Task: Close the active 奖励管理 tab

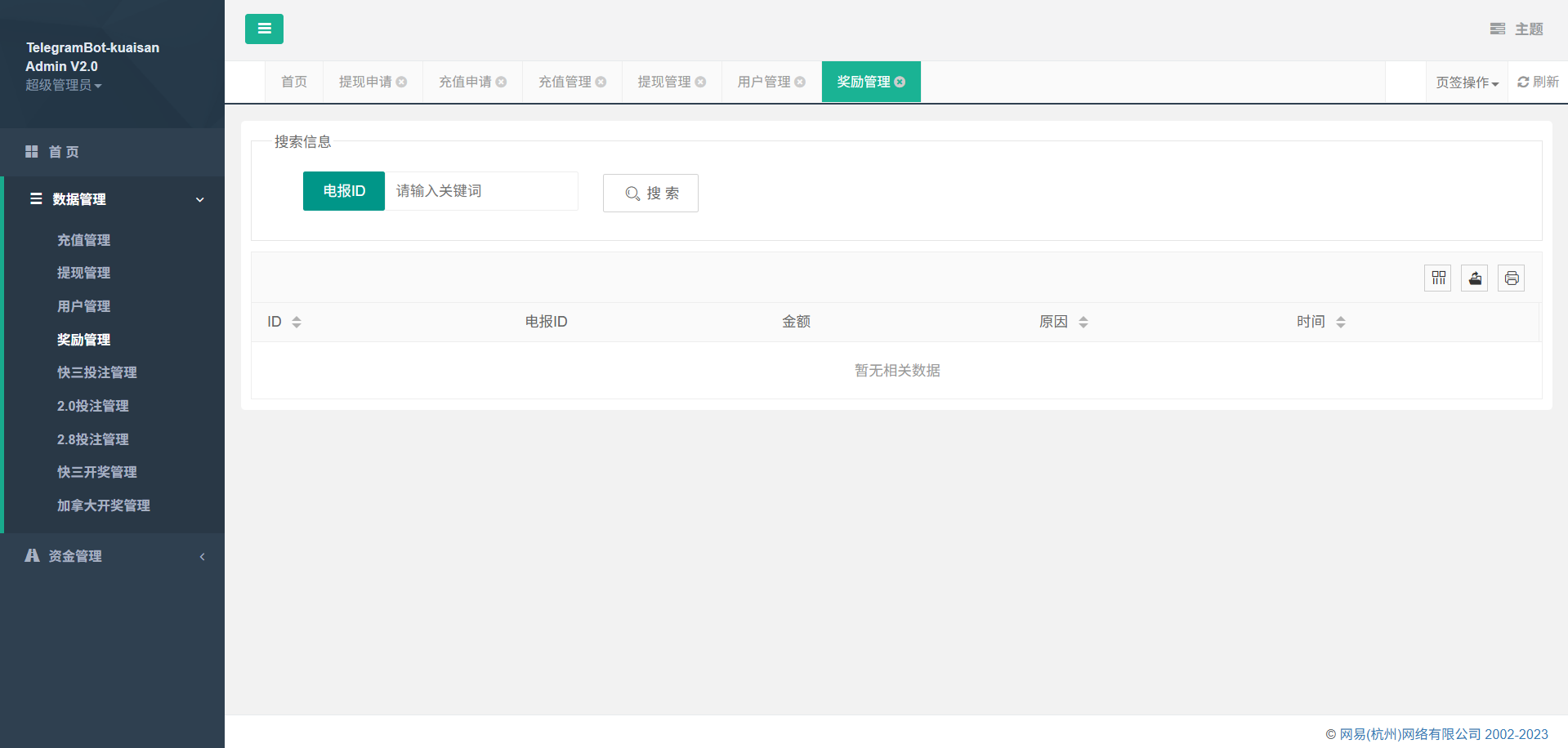Action: (x=900, y=82)
